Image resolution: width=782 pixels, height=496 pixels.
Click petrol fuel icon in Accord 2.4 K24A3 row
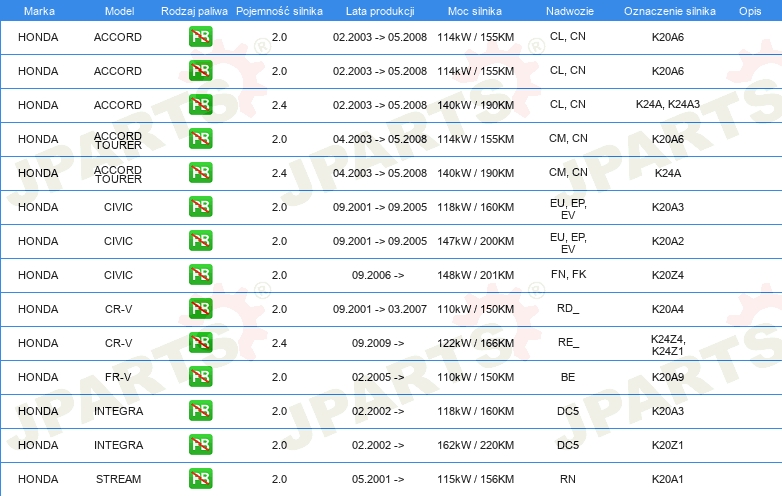point(200,105)
